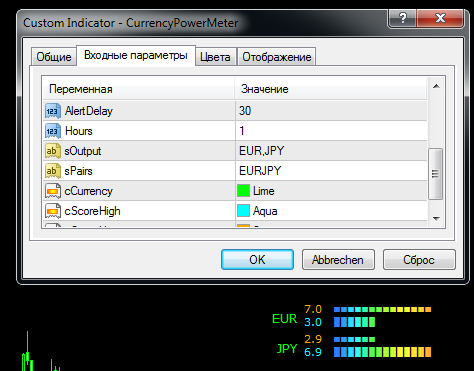Select the sOutput variable name

83,151
